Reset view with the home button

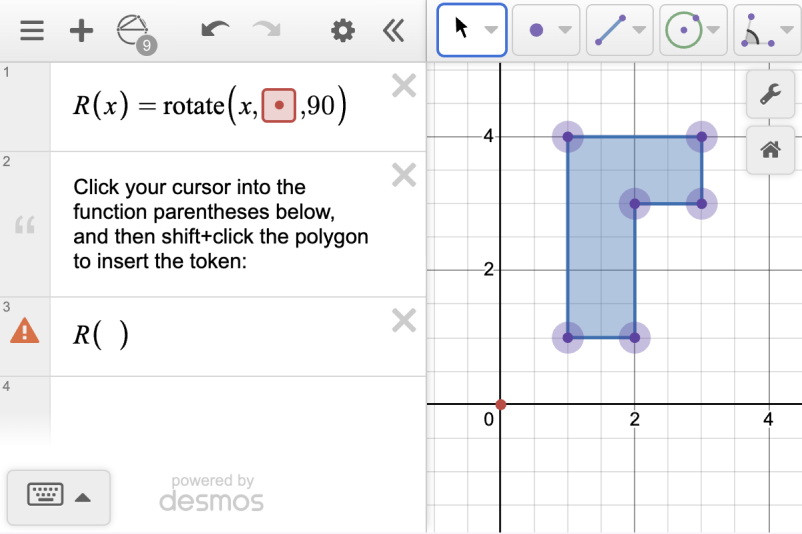(x=770, y=150)
